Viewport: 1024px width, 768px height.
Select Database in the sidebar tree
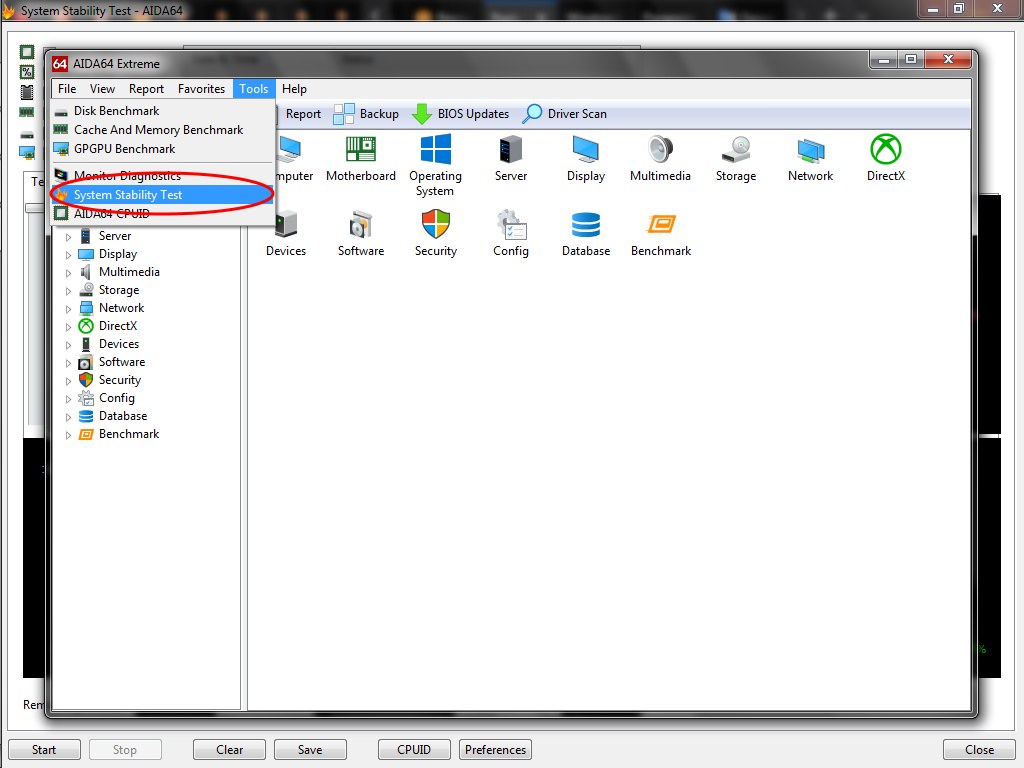tap(123, 416)
